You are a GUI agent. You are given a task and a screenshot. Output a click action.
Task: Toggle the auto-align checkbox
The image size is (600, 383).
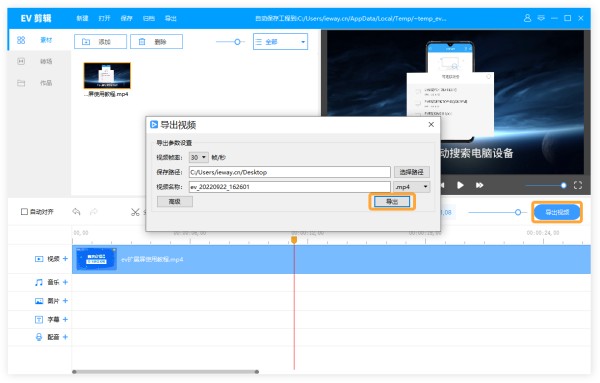(x=24, y=212)
